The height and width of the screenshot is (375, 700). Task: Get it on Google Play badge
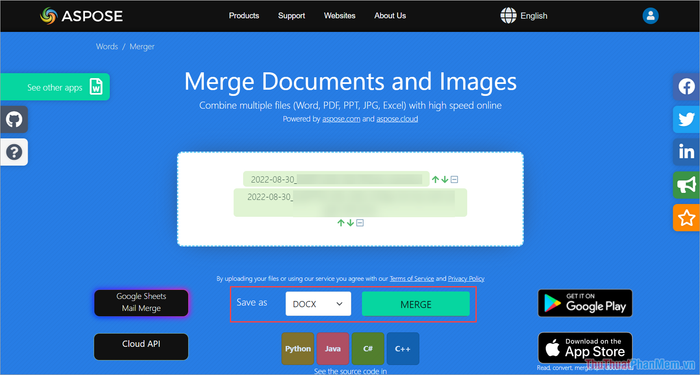[585, 303]
